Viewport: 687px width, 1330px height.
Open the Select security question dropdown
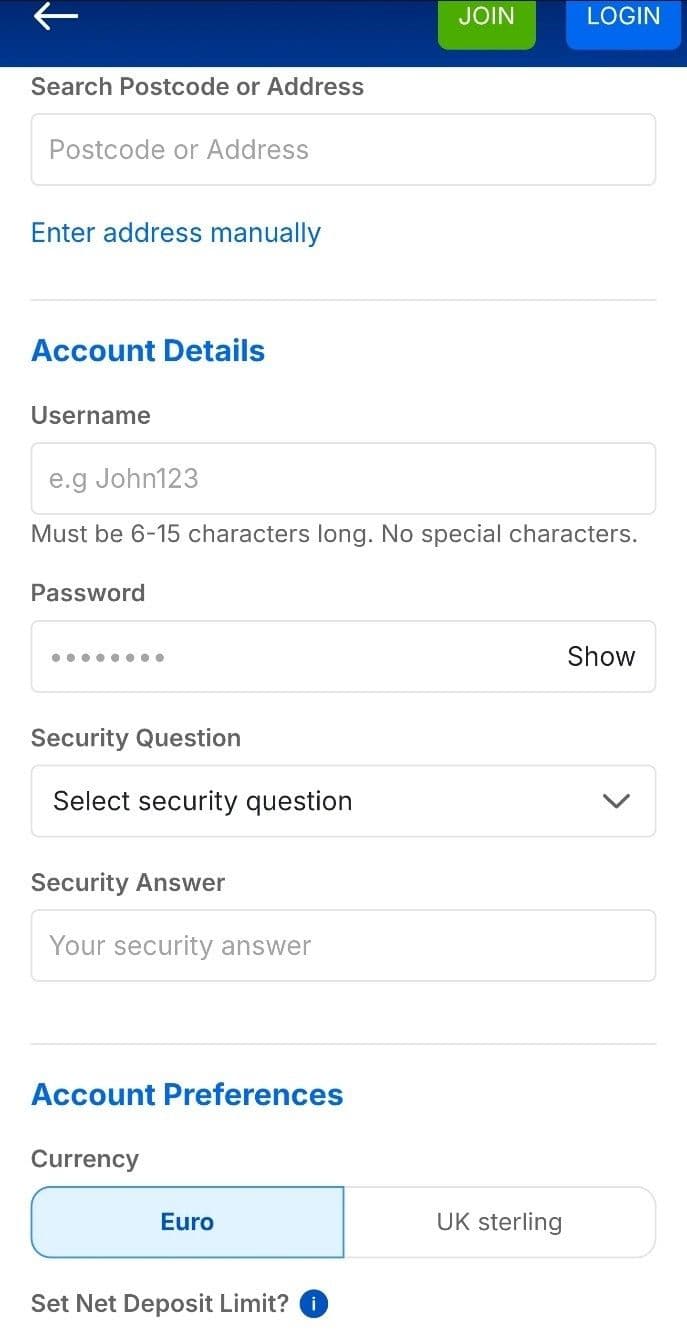(343, 800)
